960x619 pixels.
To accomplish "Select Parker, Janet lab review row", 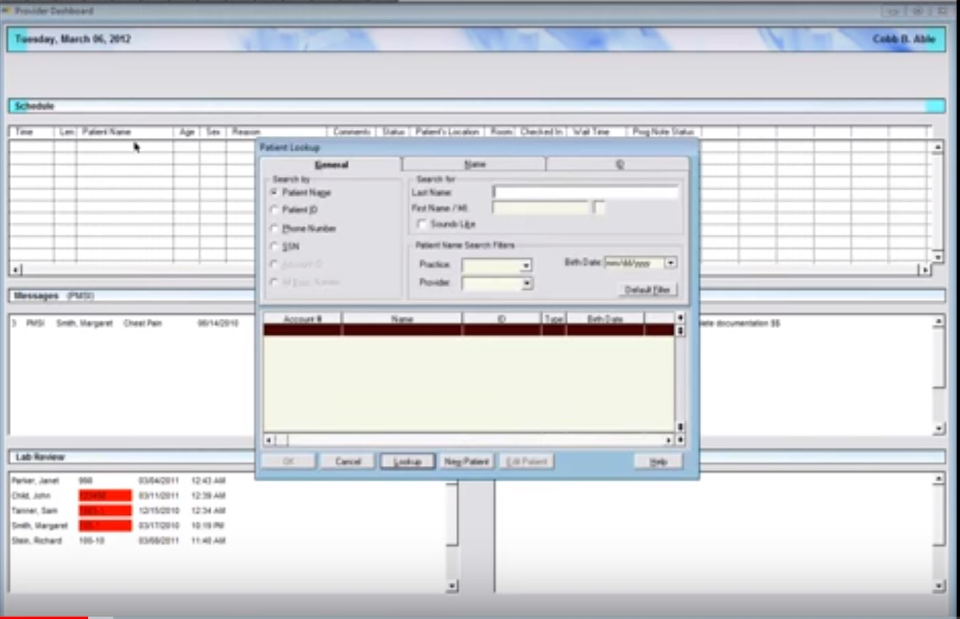I will pos(119,481).
